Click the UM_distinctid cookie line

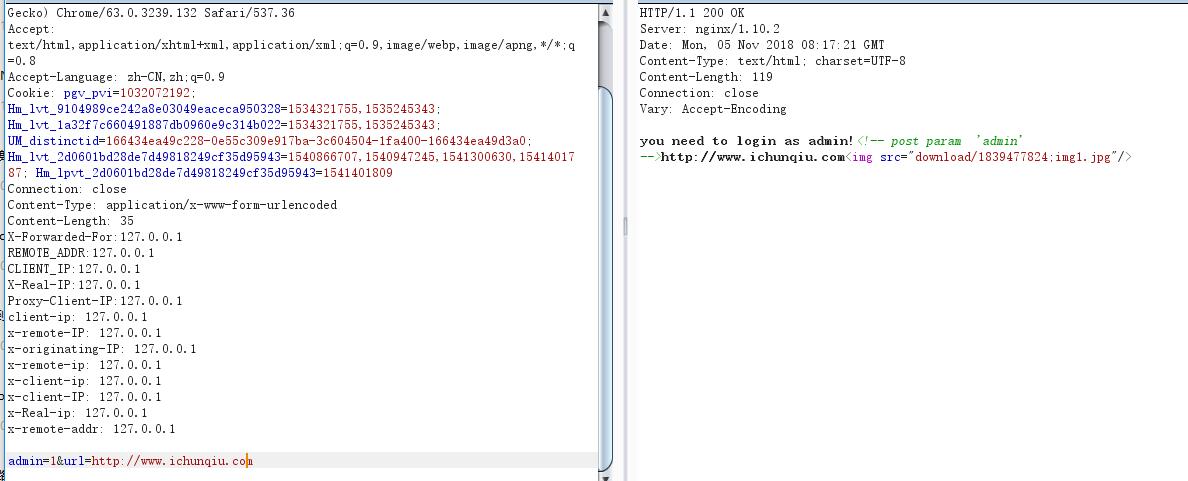pos(270,141)
